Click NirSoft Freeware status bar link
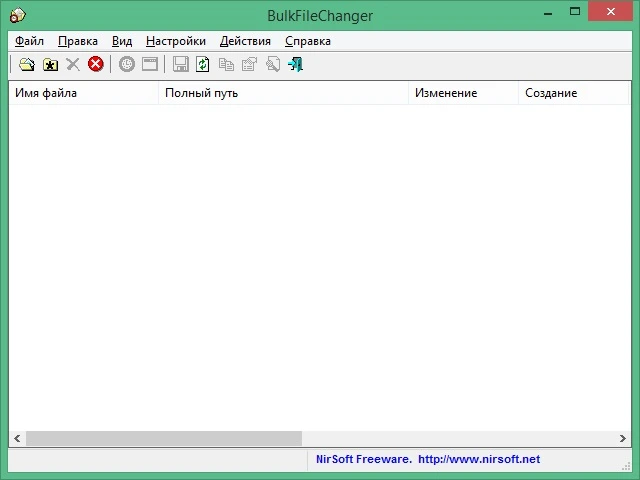This screenshot has height=480, width=640. (428, 459)
